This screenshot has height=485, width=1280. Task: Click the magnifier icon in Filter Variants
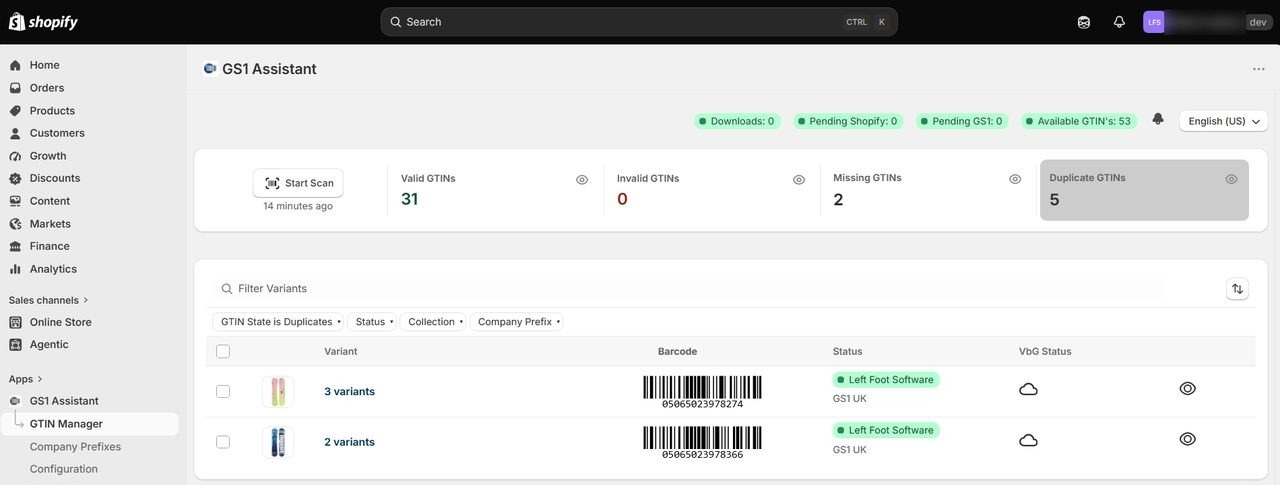pyautogui.click(x=226, y=288)
